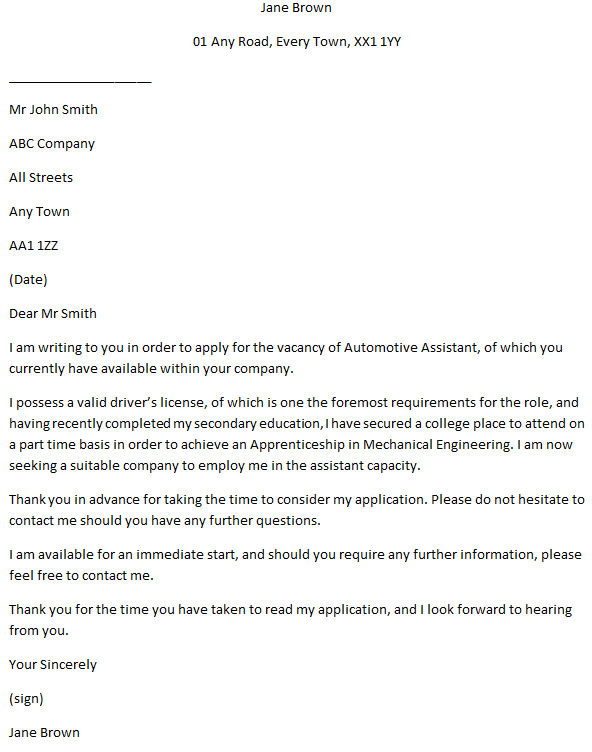Click the name Jane Brown at top
592x752 pixels.
click(x=296, y=8)
